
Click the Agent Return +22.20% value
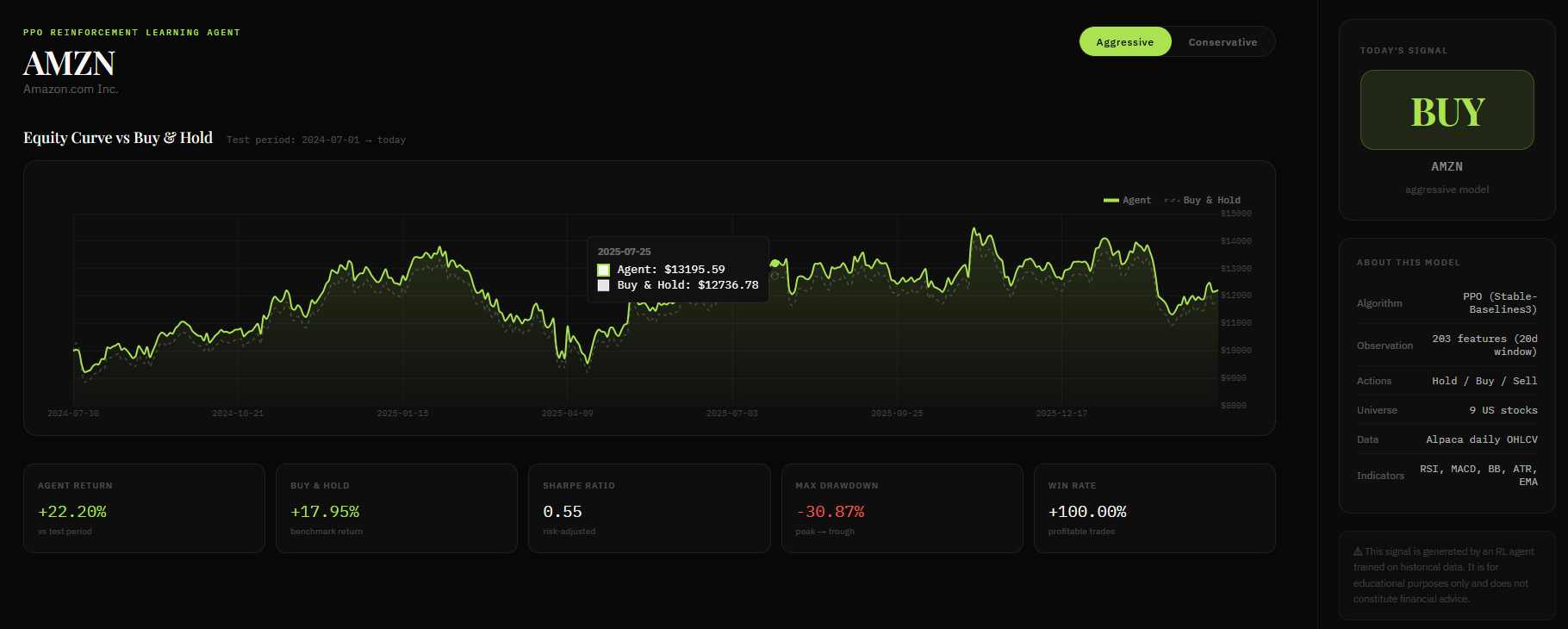tap(72, 512)
